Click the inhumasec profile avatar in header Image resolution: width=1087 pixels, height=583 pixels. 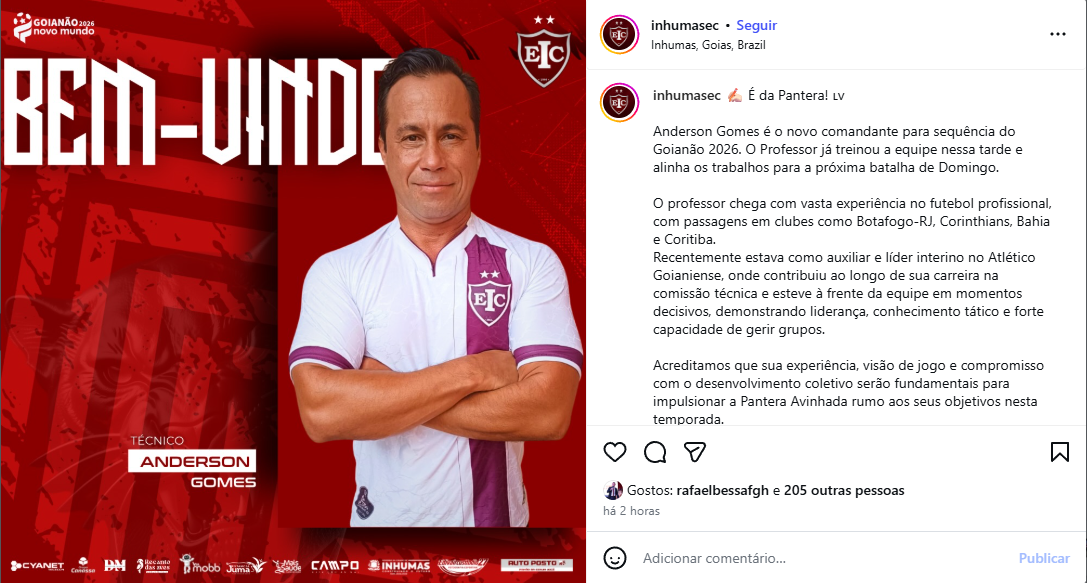coord(619,34)
